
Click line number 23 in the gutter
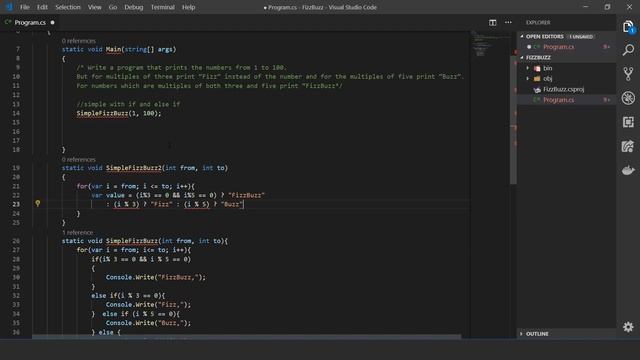16,204
